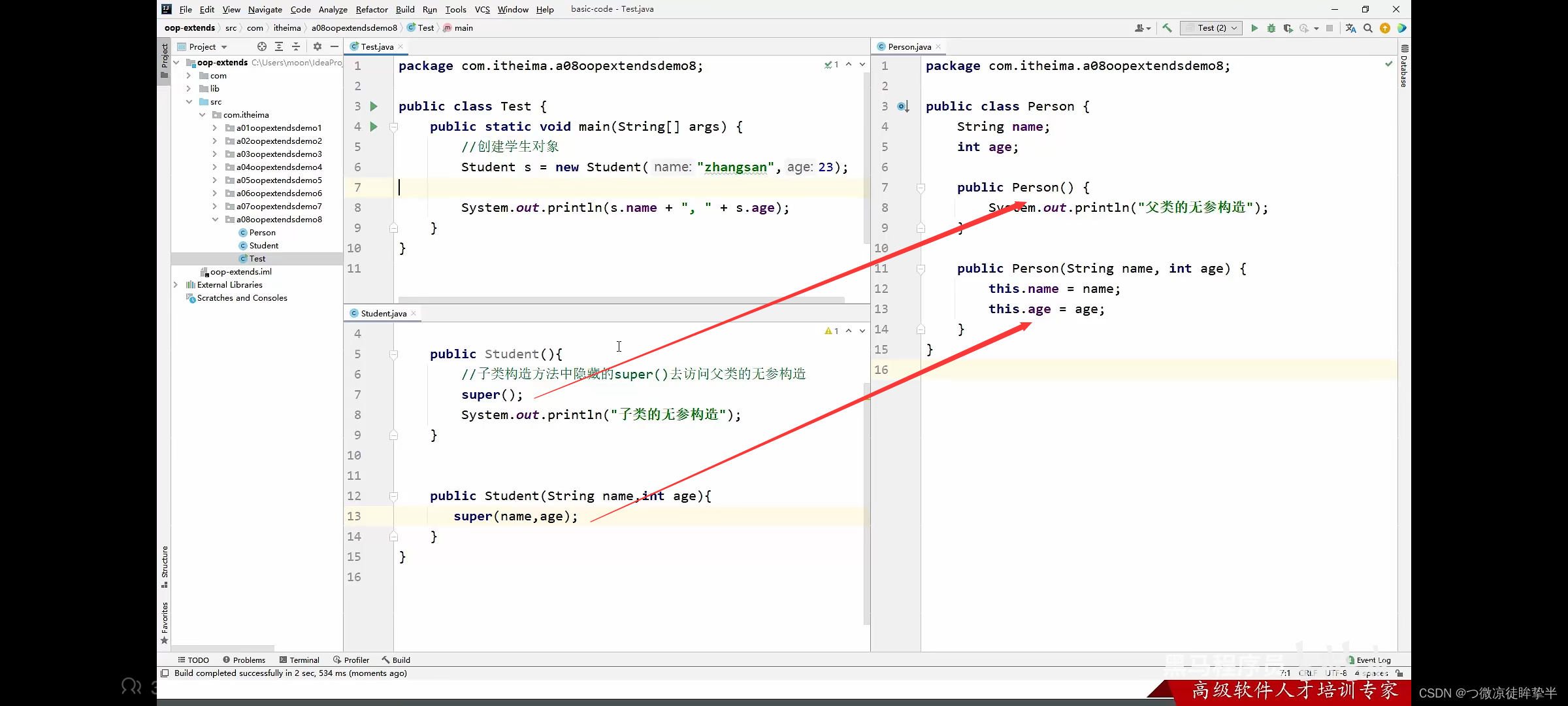
Task: Click the Refactor menu item
Action: click(x=369, y=9)
